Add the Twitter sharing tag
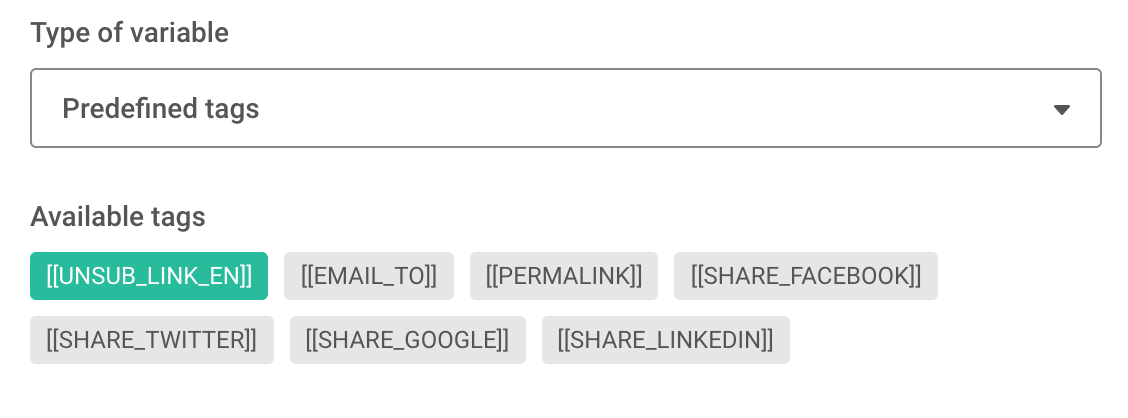The width and height of the screenshot is (1128, 418). [x=152, y=340]
